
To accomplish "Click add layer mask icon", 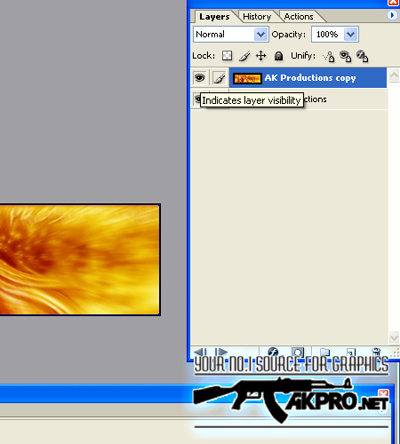I will coord(297,352).
